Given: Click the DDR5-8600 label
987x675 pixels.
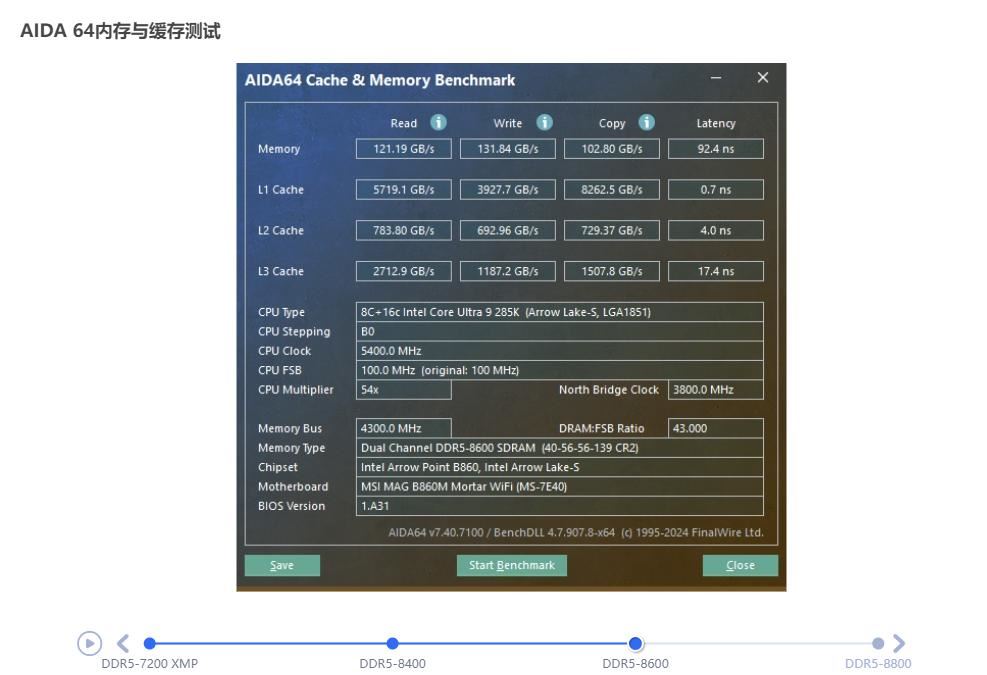Looking at the screenshot, I should point(636,664).
